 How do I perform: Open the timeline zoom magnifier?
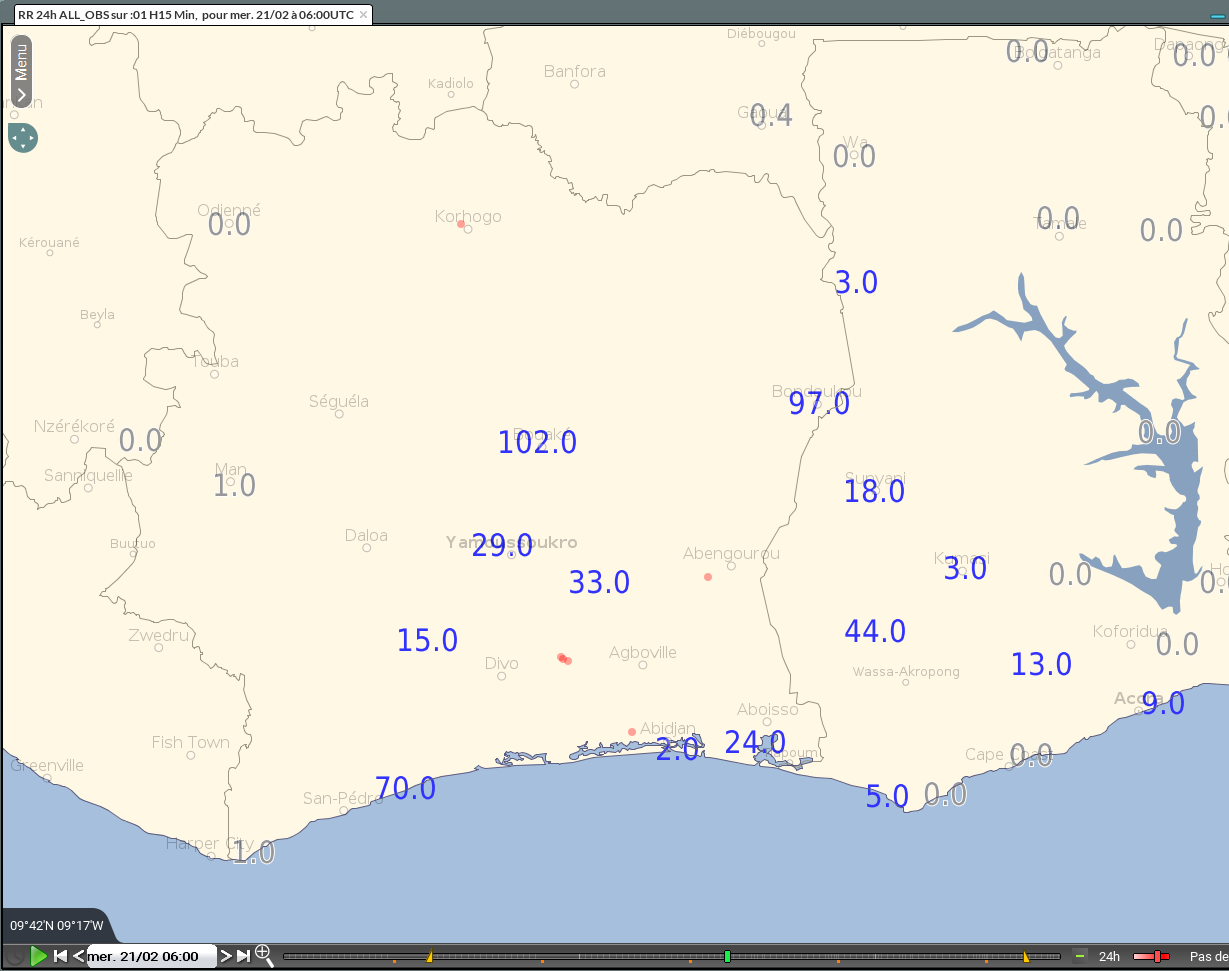pos(264,954)
